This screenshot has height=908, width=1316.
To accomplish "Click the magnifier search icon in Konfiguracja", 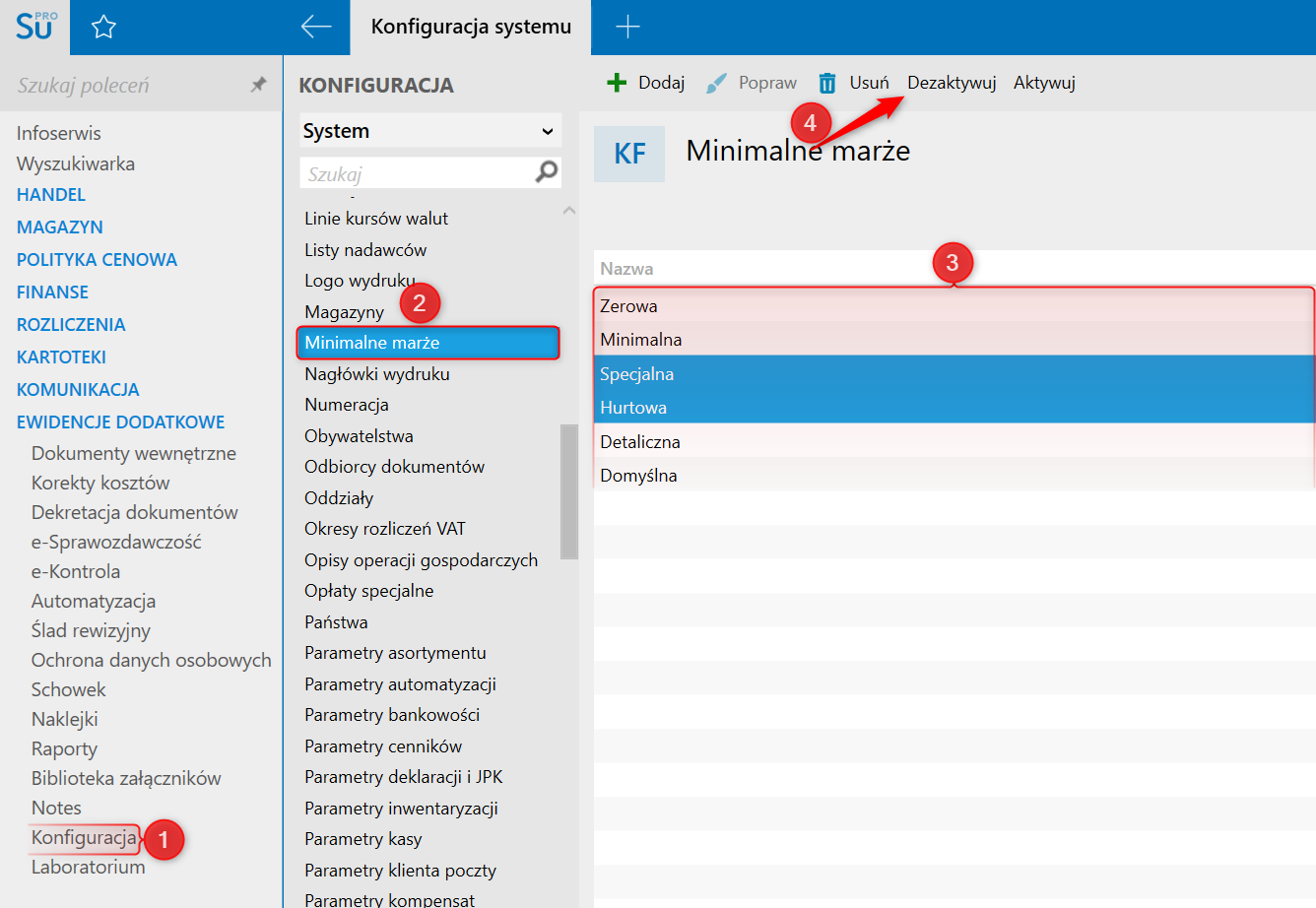I will tap(546, 173).
